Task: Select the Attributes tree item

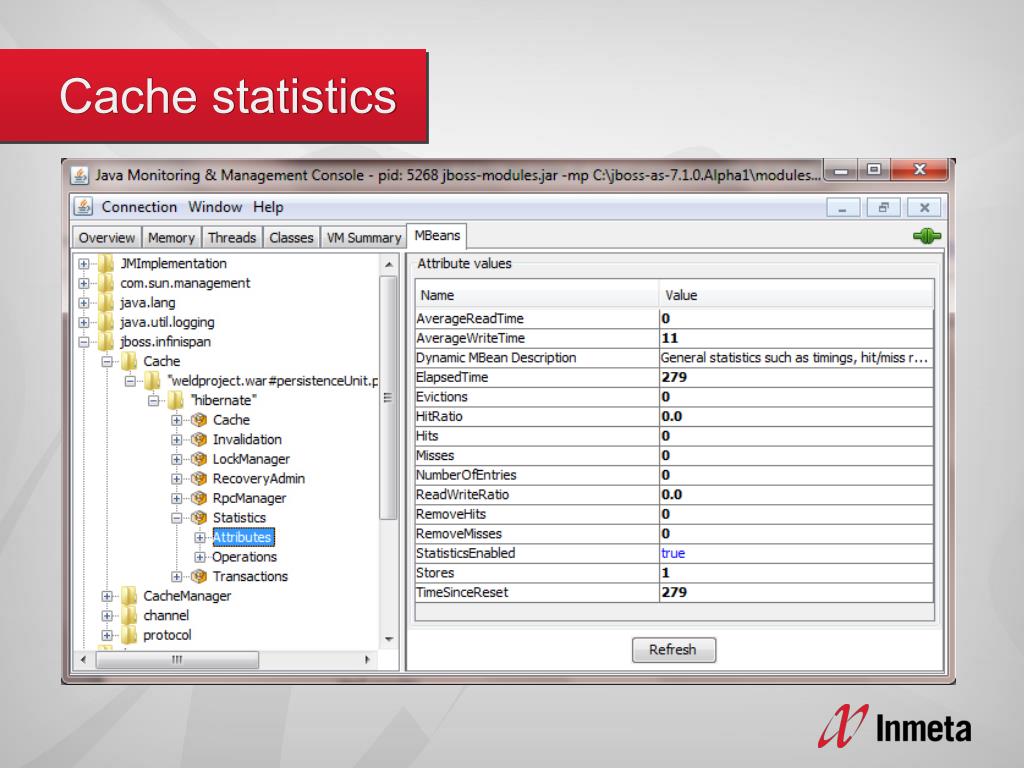Action: tap(242, 537)
